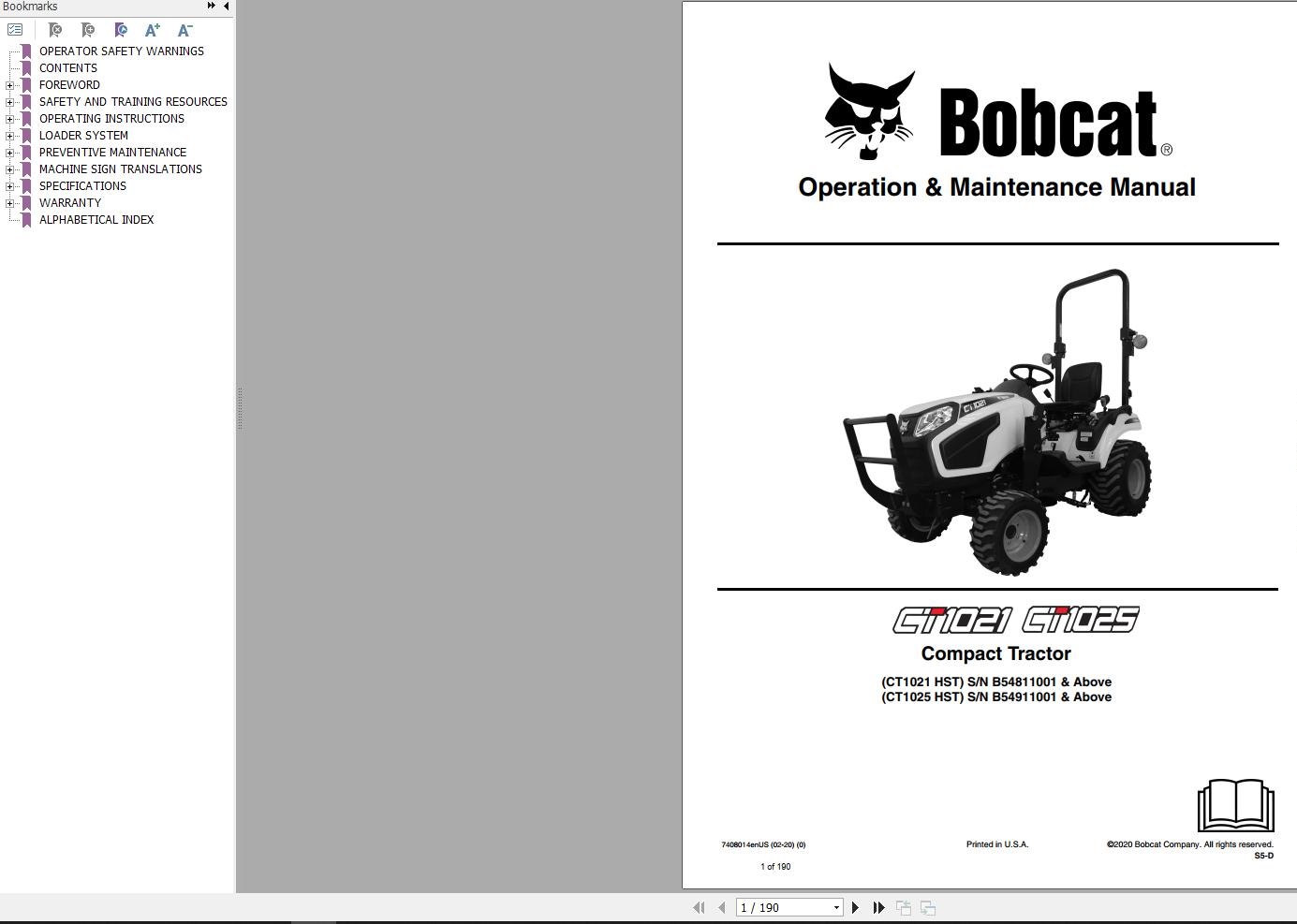Image resolution: width=1297 pixels, height=924 pixels.
Task: Click the bookmark icon beside LOADER SYSTEM
Action: coord(26,136)
